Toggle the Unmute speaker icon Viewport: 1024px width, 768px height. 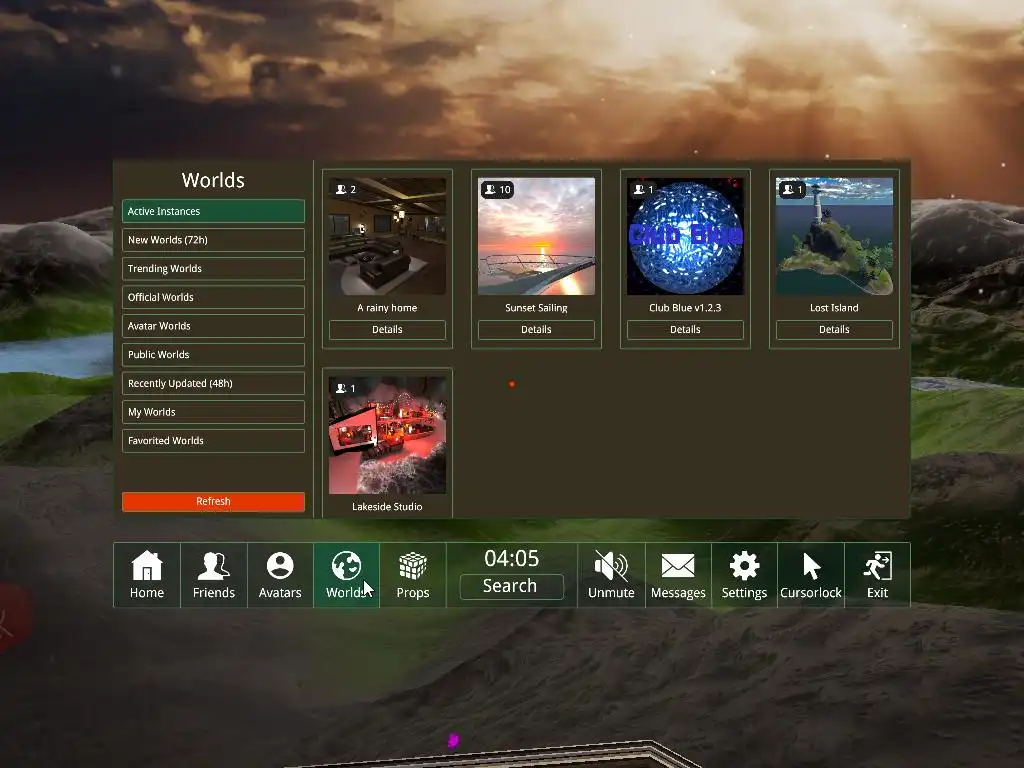click(611, 566)
